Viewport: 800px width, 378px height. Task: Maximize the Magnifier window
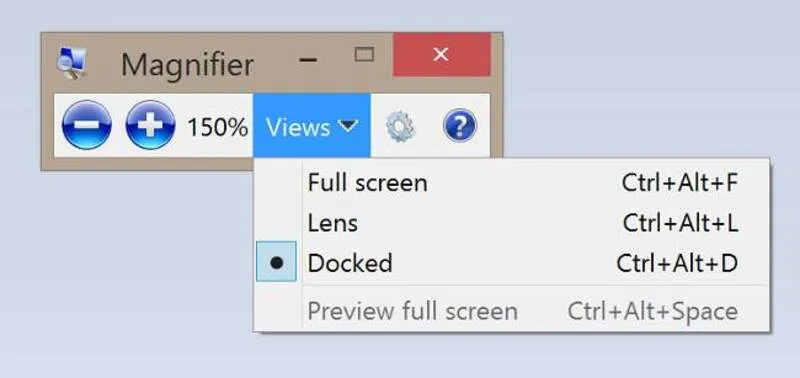(x=364, y=54)
